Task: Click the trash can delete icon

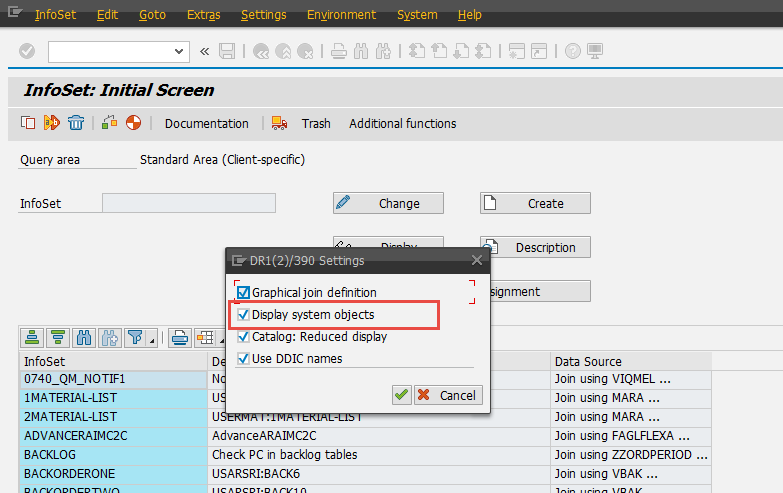Action: [76, 123]
